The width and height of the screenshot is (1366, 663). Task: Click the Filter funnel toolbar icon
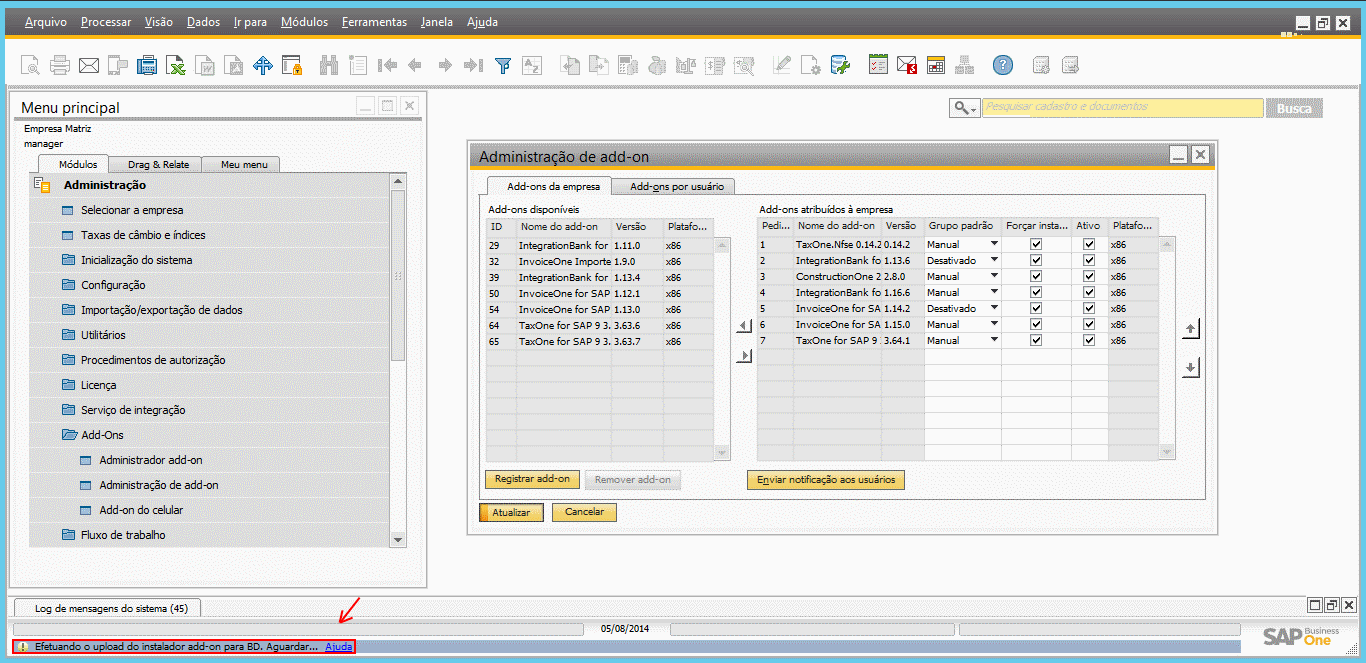point(503,66)
